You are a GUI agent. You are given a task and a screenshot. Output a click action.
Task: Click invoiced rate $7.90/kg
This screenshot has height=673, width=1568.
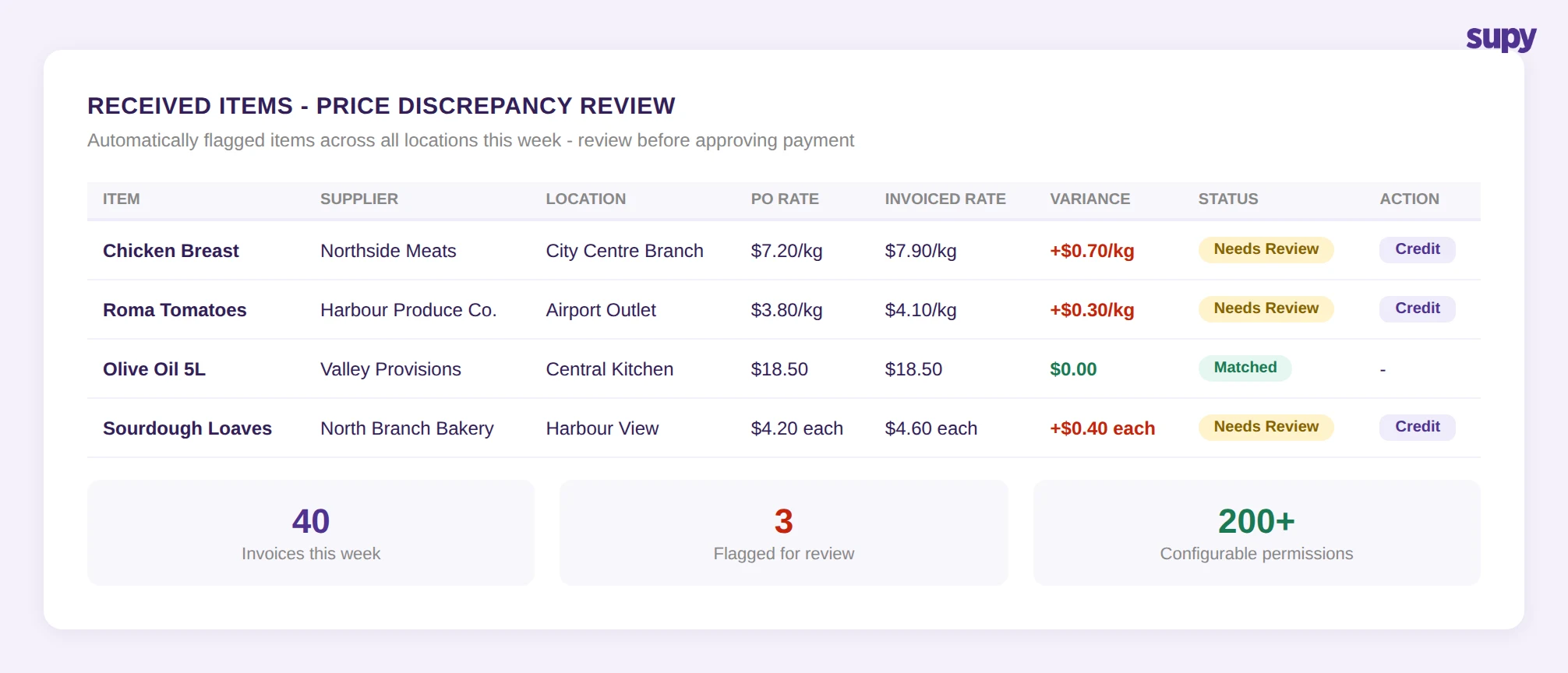(920, 251)
